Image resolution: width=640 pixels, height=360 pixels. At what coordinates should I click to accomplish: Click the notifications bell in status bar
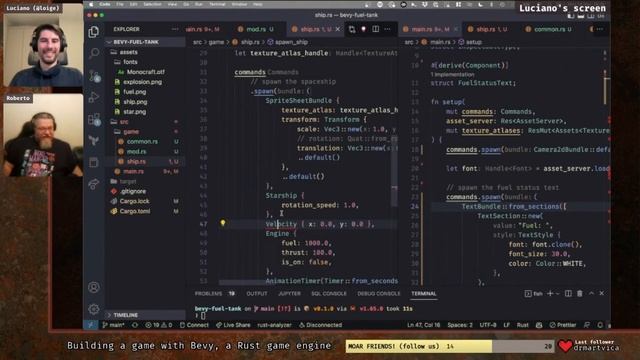point(600,325)
